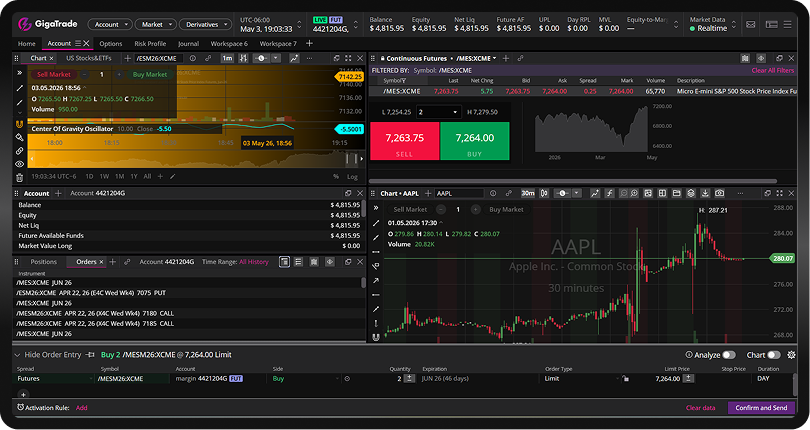Click the lock-drawings link icon in ES chart sidebar
810x430 pixels.
[x=20, y=151]
